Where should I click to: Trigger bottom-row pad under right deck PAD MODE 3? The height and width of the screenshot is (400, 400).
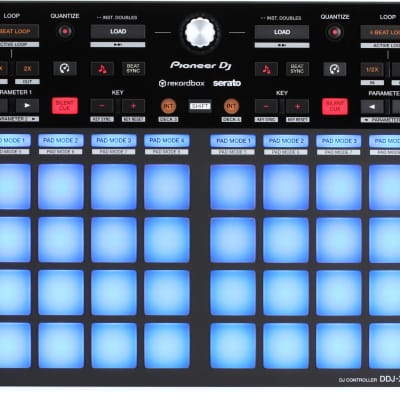click(x=339, y=346)
